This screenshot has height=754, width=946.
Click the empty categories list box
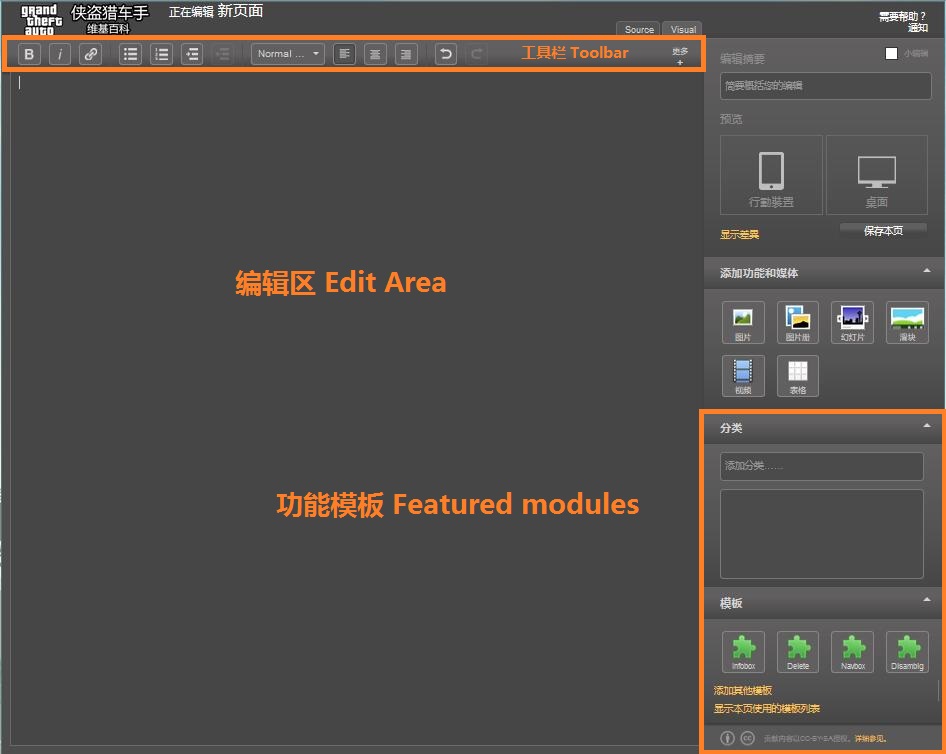822,534
